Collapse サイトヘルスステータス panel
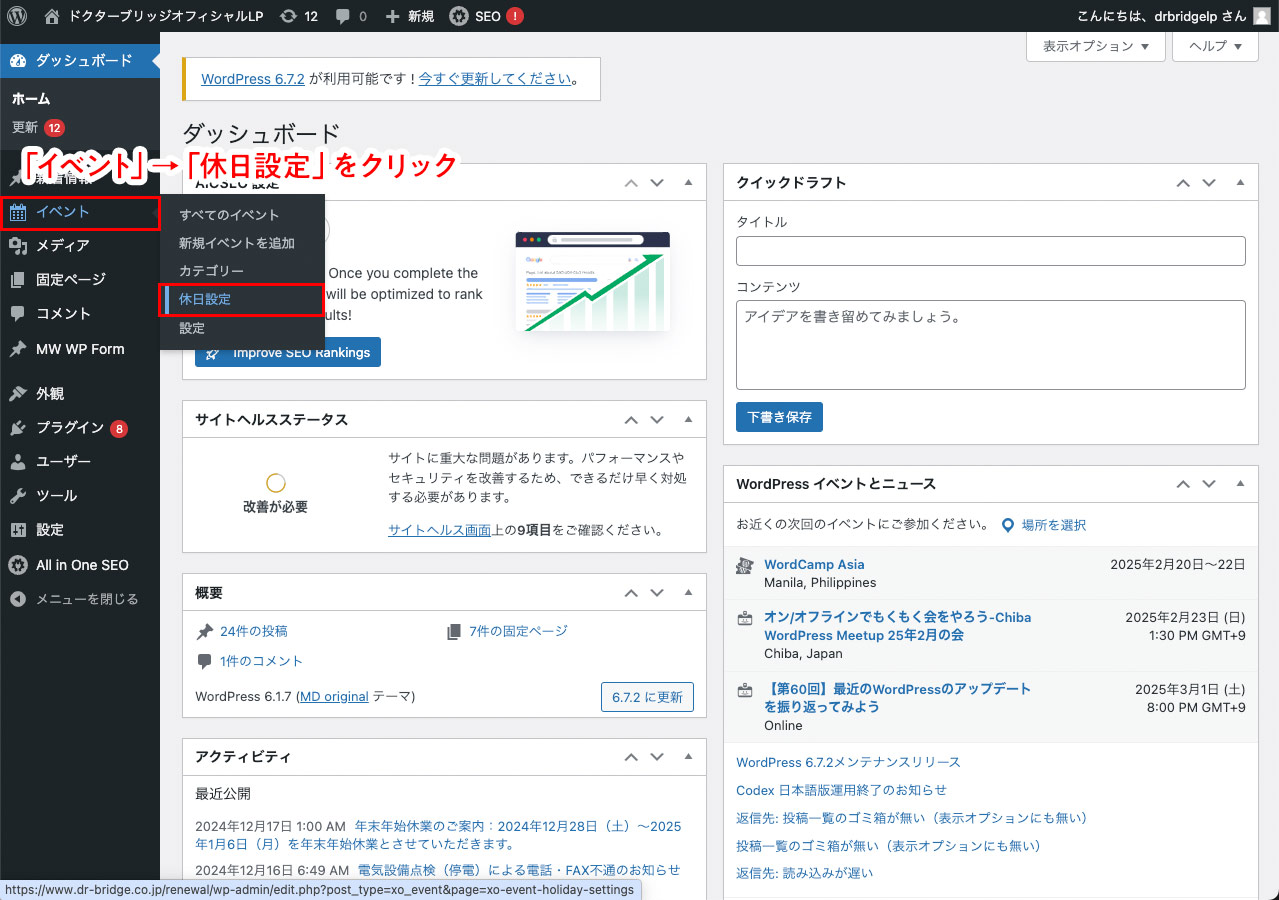Image resolution: width=1279 pixels, height=900 pixels. pyautogui.click(x=688, y=420)
